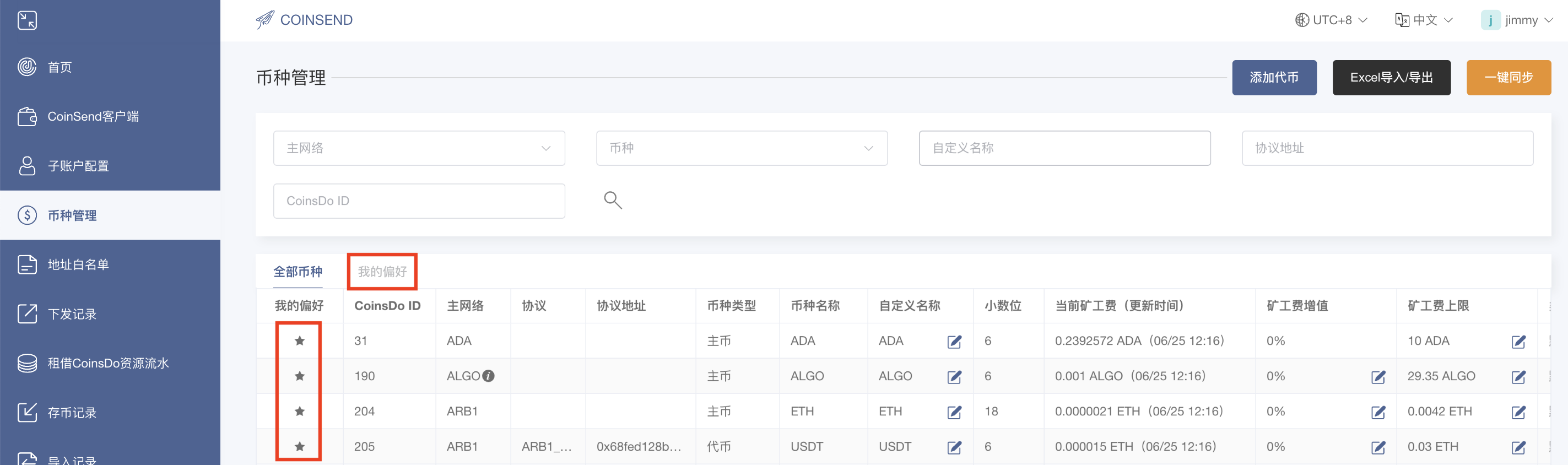Toggle favorite star for ADA row
The width and height of the screenshot is (1568, 465).
tap(300, 341)
